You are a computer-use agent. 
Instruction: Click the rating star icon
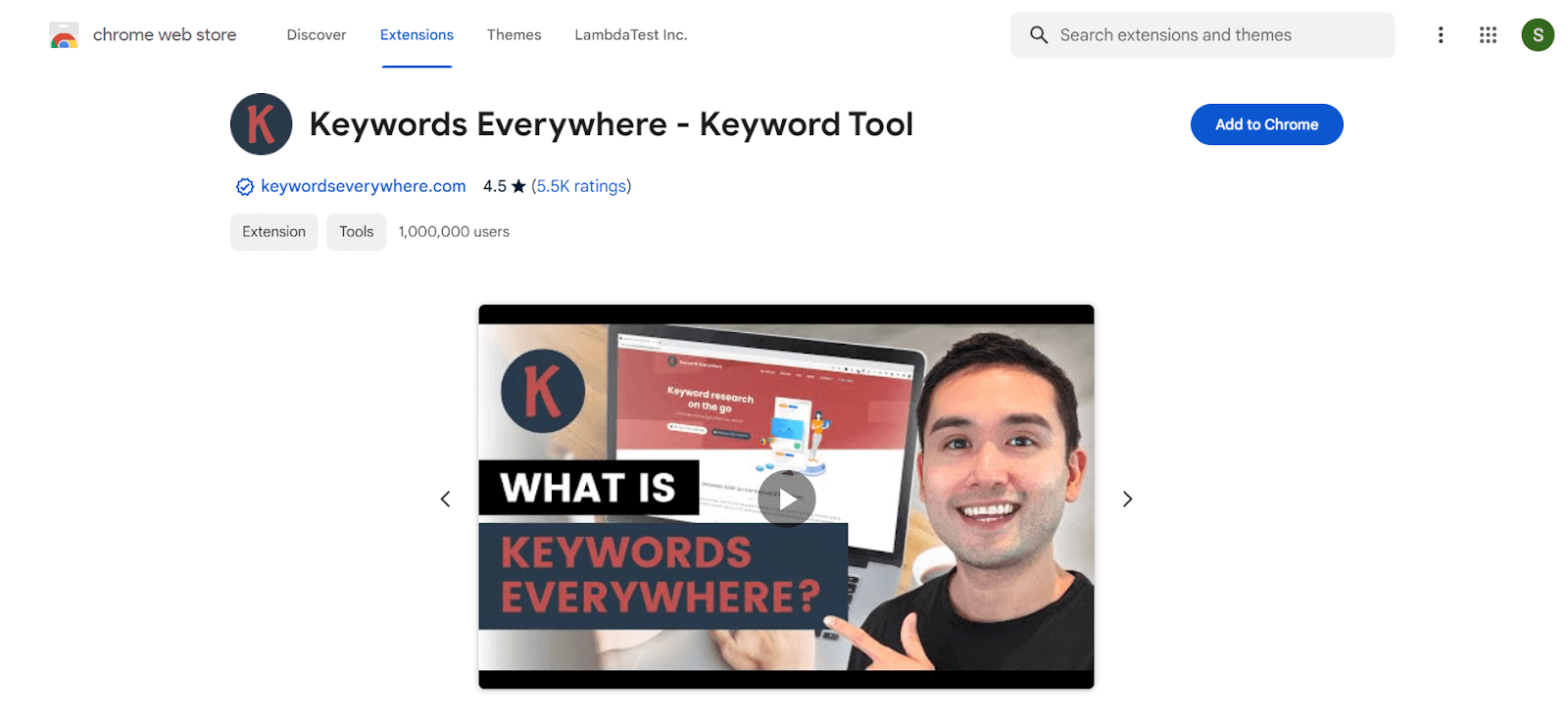click(x=518, y=186)
